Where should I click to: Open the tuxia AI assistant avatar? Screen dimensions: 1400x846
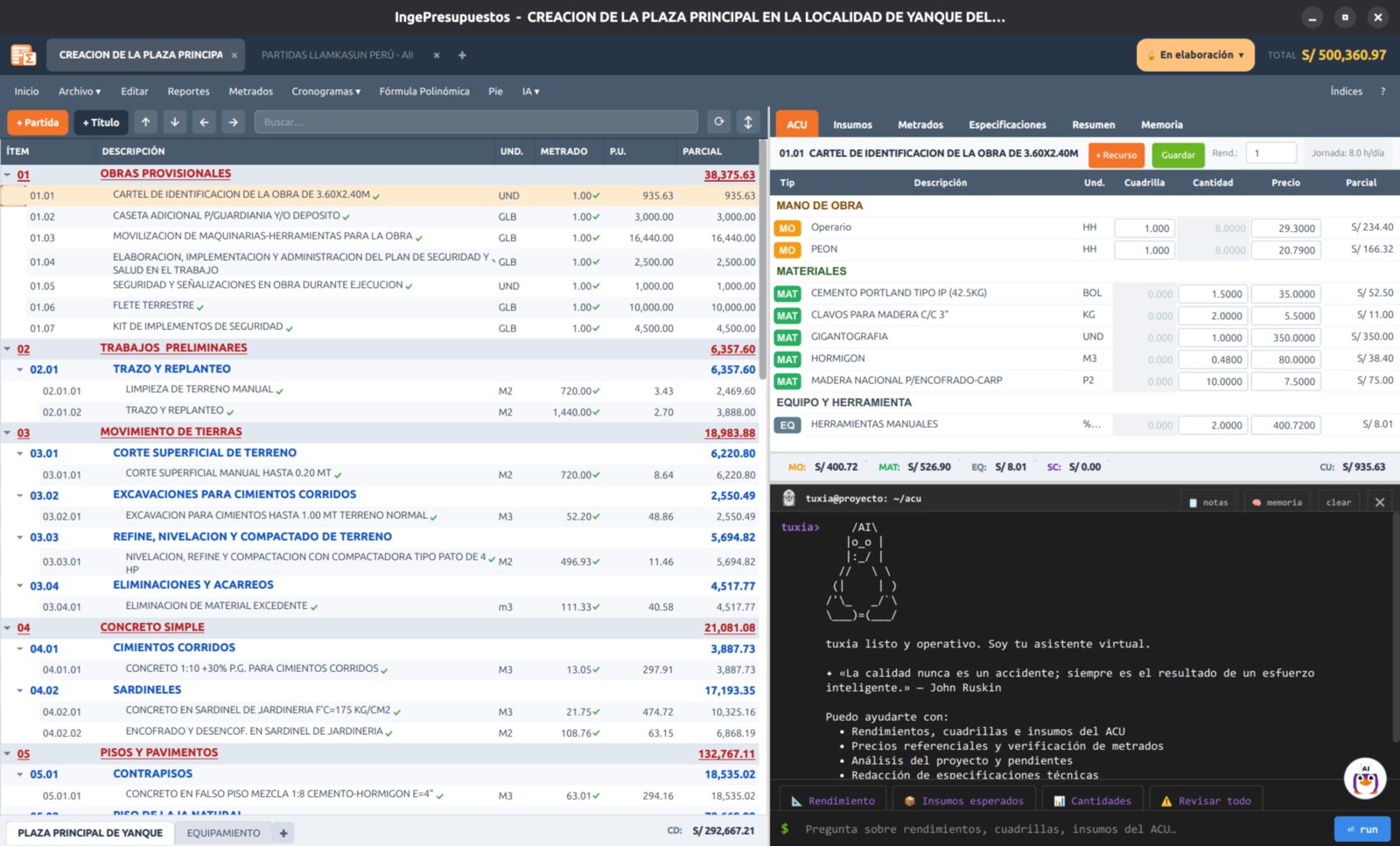coord(1365,778)
